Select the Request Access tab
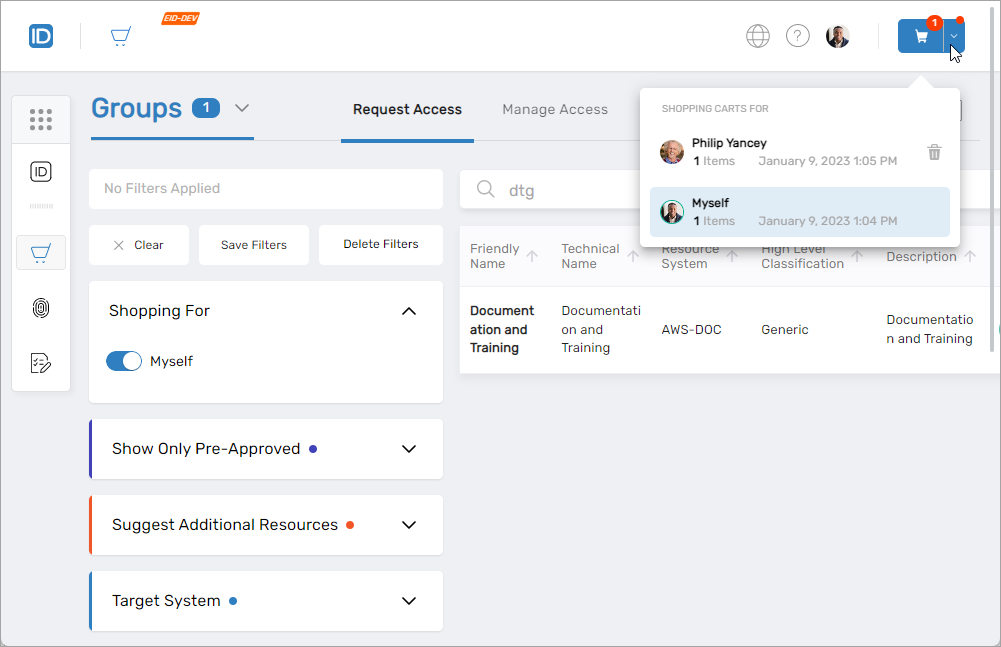Screen dimensions: 1001x647 click(407, 109)
